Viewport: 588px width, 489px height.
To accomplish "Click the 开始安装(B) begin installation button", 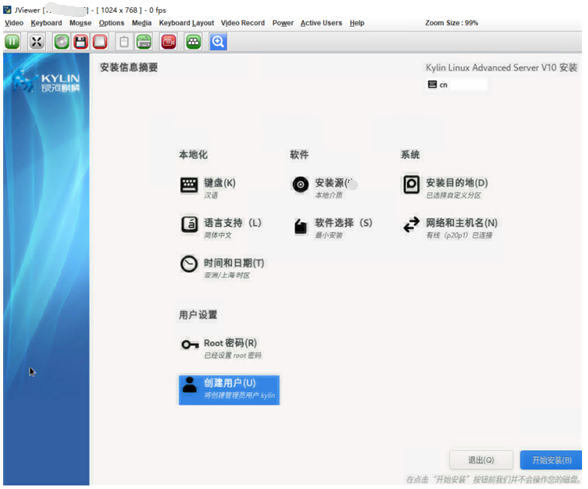I will pos(551,460).
